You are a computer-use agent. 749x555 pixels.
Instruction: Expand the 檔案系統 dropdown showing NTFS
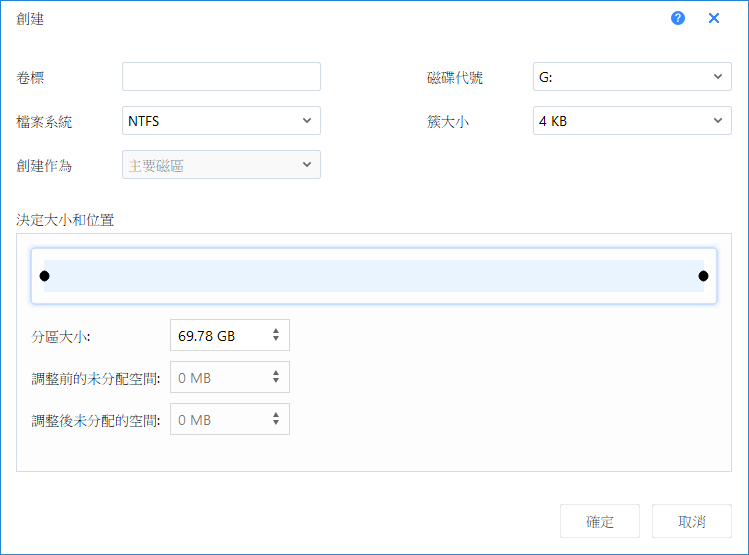pos(221,121)
